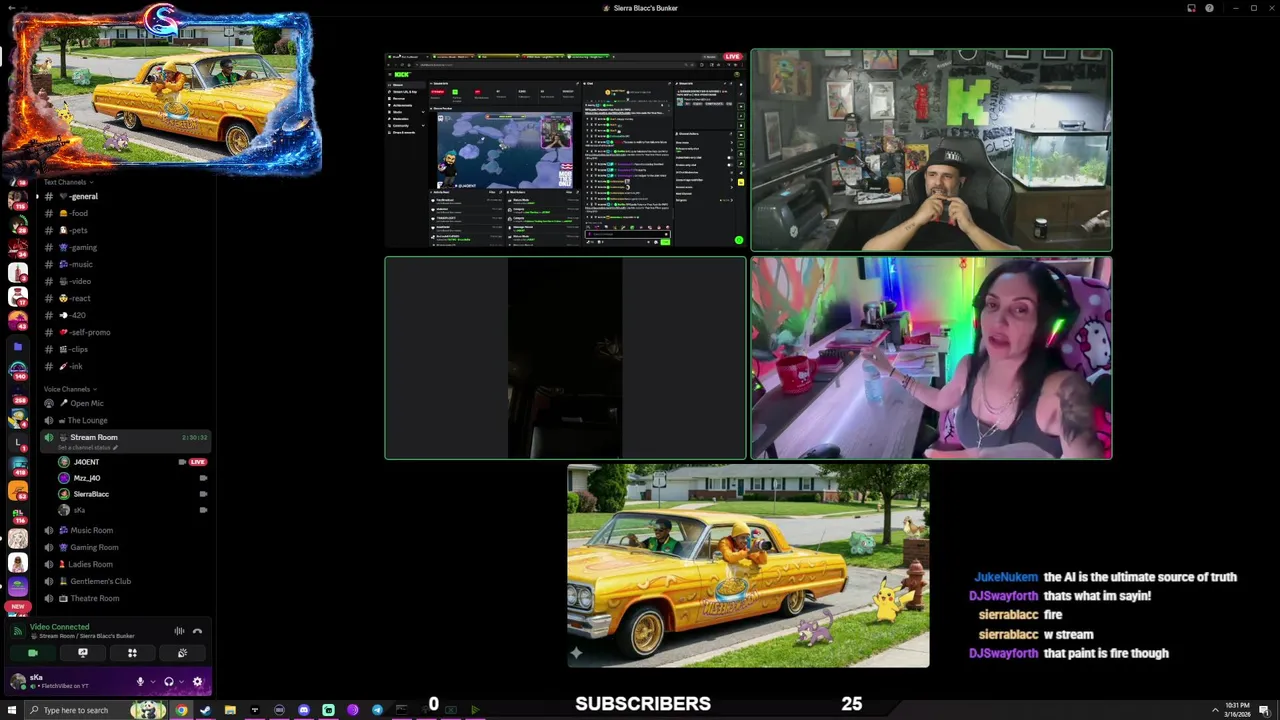The height and width of the screenshot is (720, 1280).
Task: Join the Music Room voice channel
Action: point(125,530)
